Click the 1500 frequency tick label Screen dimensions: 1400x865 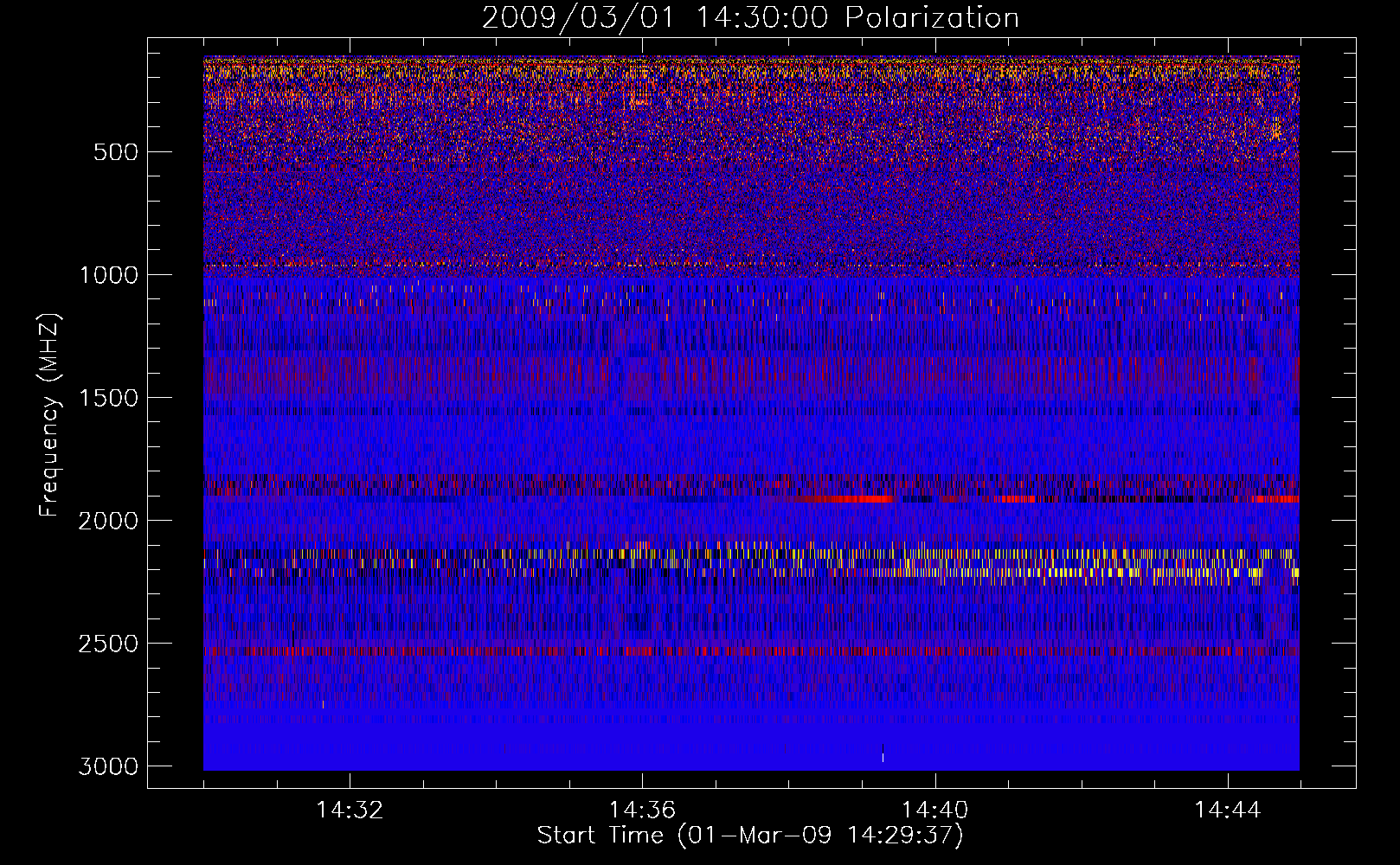coord(108,398)
